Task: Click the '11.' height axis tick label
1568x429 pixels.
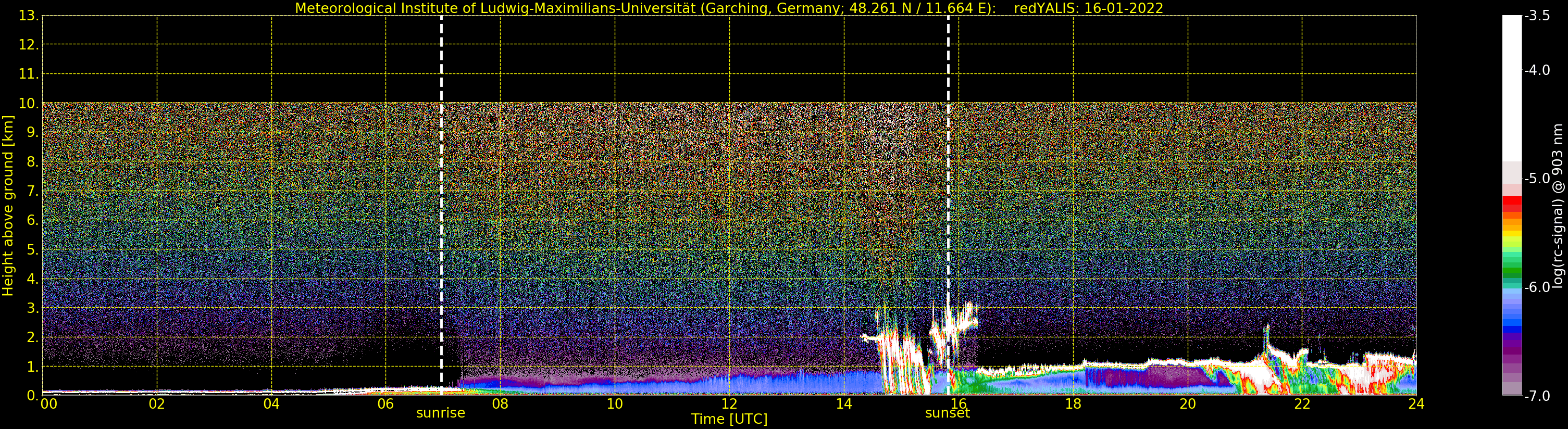Action: click(x=29, y=74)
